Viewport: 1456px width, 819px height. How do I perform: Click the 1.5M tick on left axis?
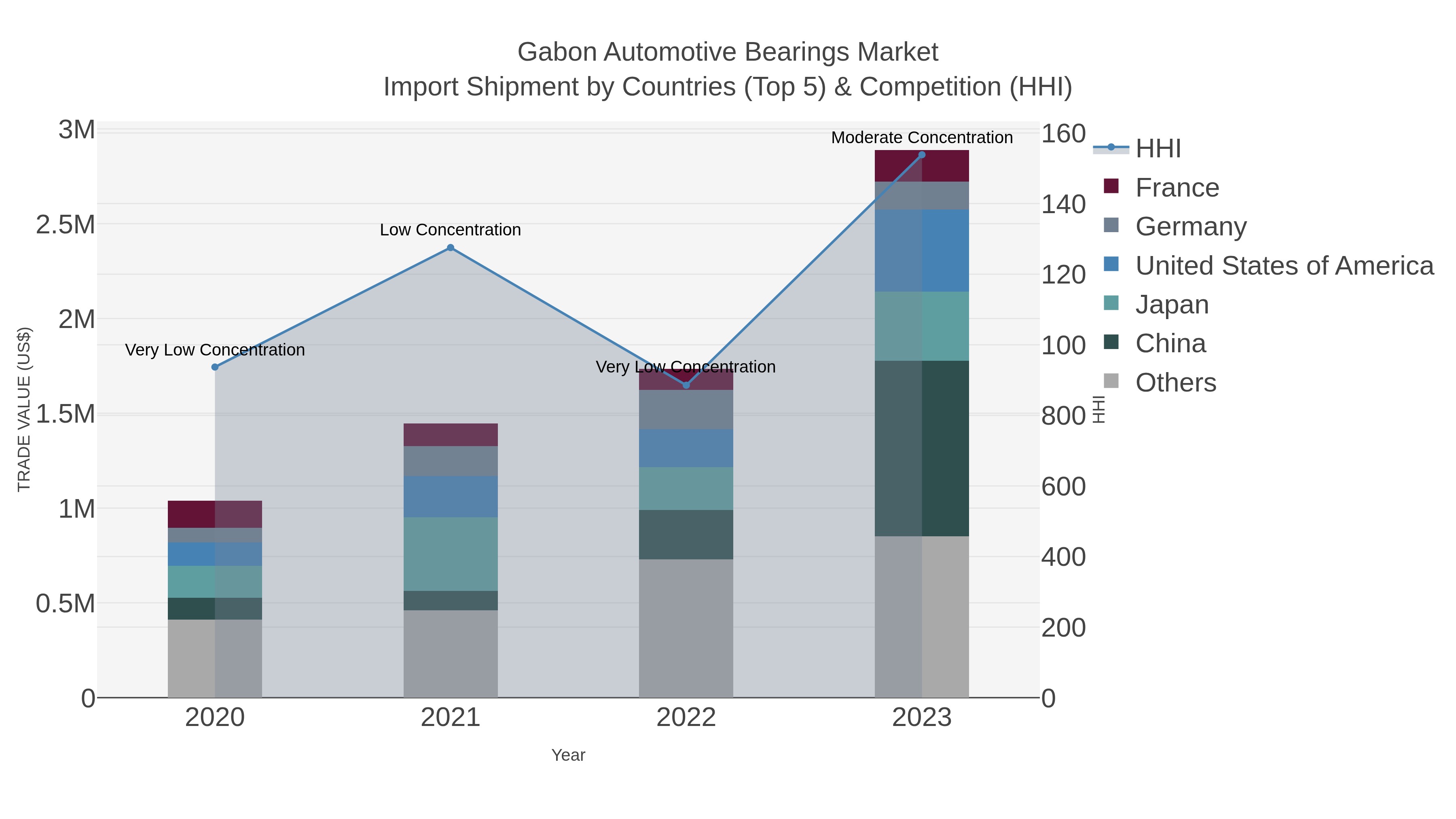(66, 414)
